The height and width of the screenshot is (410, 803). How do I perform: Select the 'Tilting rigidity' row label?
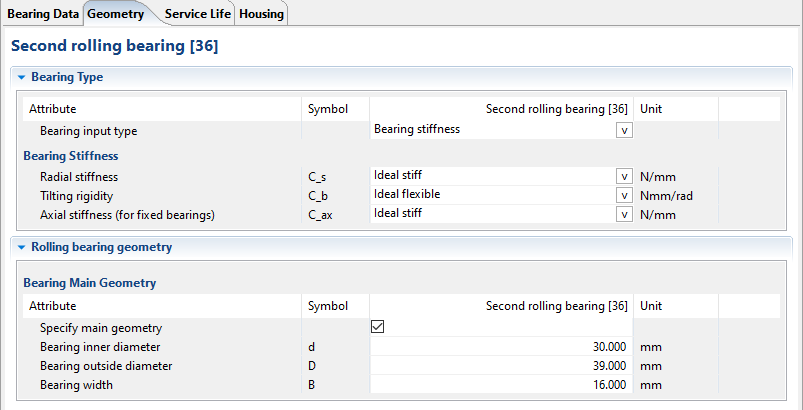pos(77,196)
